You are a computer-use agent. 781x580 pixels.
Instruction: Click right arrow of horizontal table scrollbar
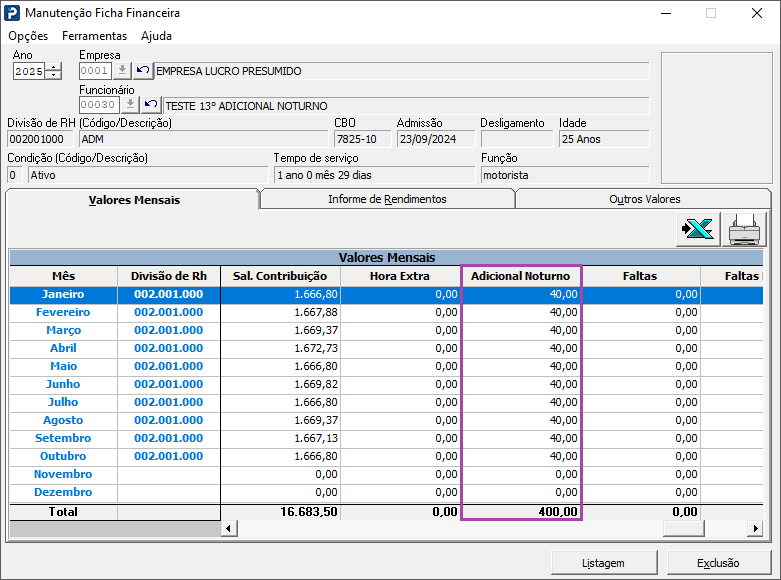[755, 528]
